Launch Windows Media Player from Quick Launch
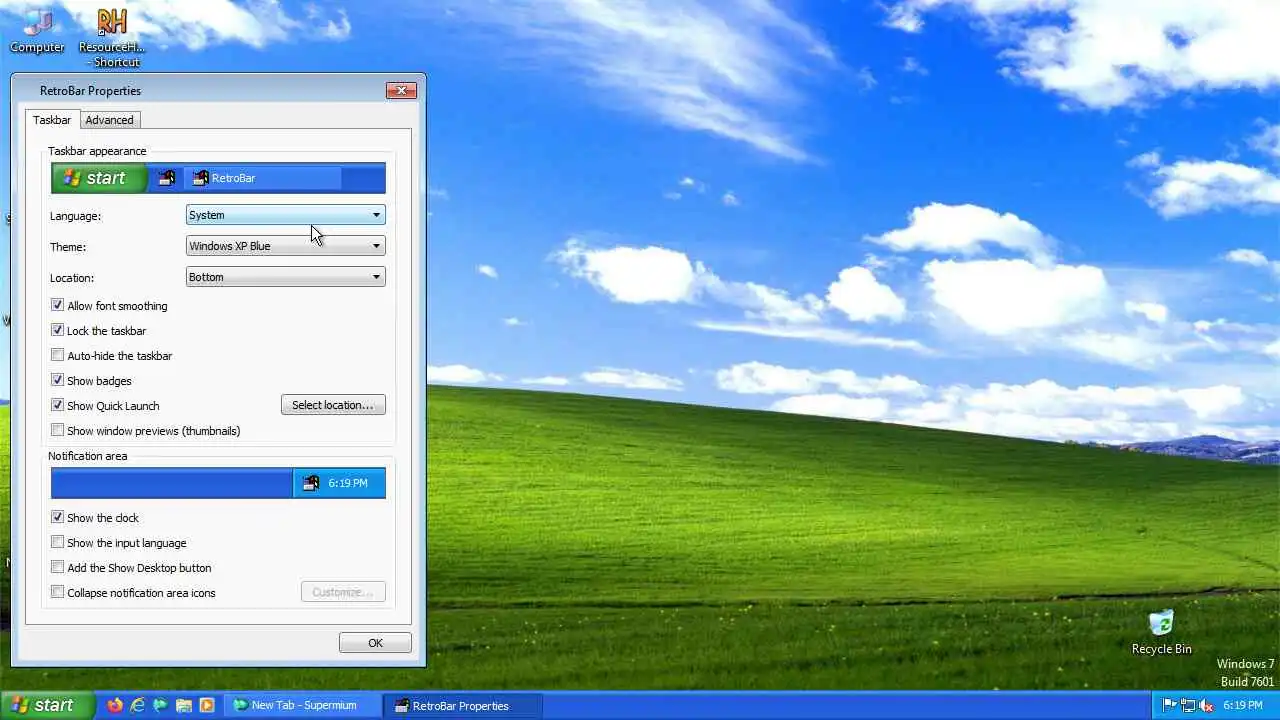 tap(207, 705)
